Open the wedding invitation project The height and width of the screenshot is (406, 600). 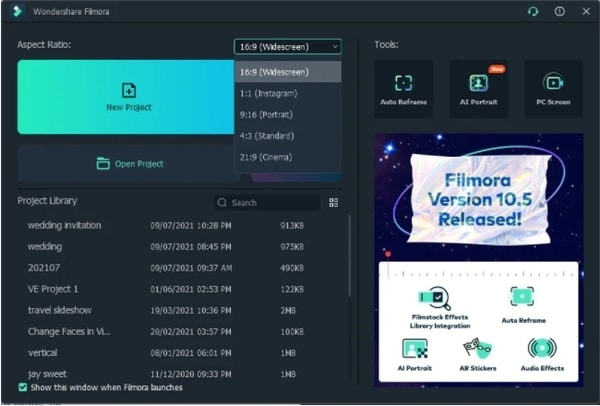(x=182, y=225)
